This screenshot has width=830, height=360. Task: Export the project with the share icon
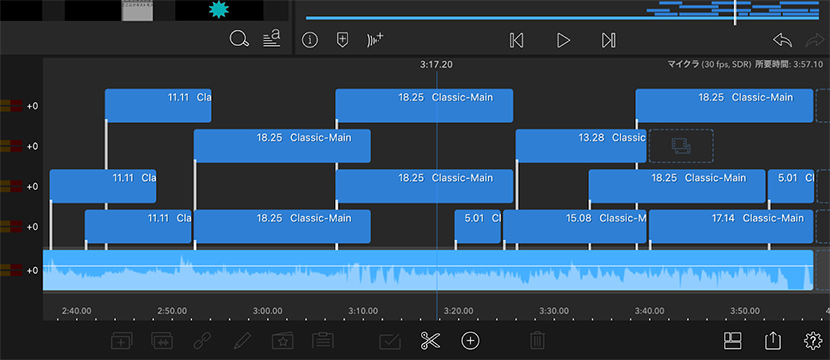pyautogui.click(x=773, y=340)
